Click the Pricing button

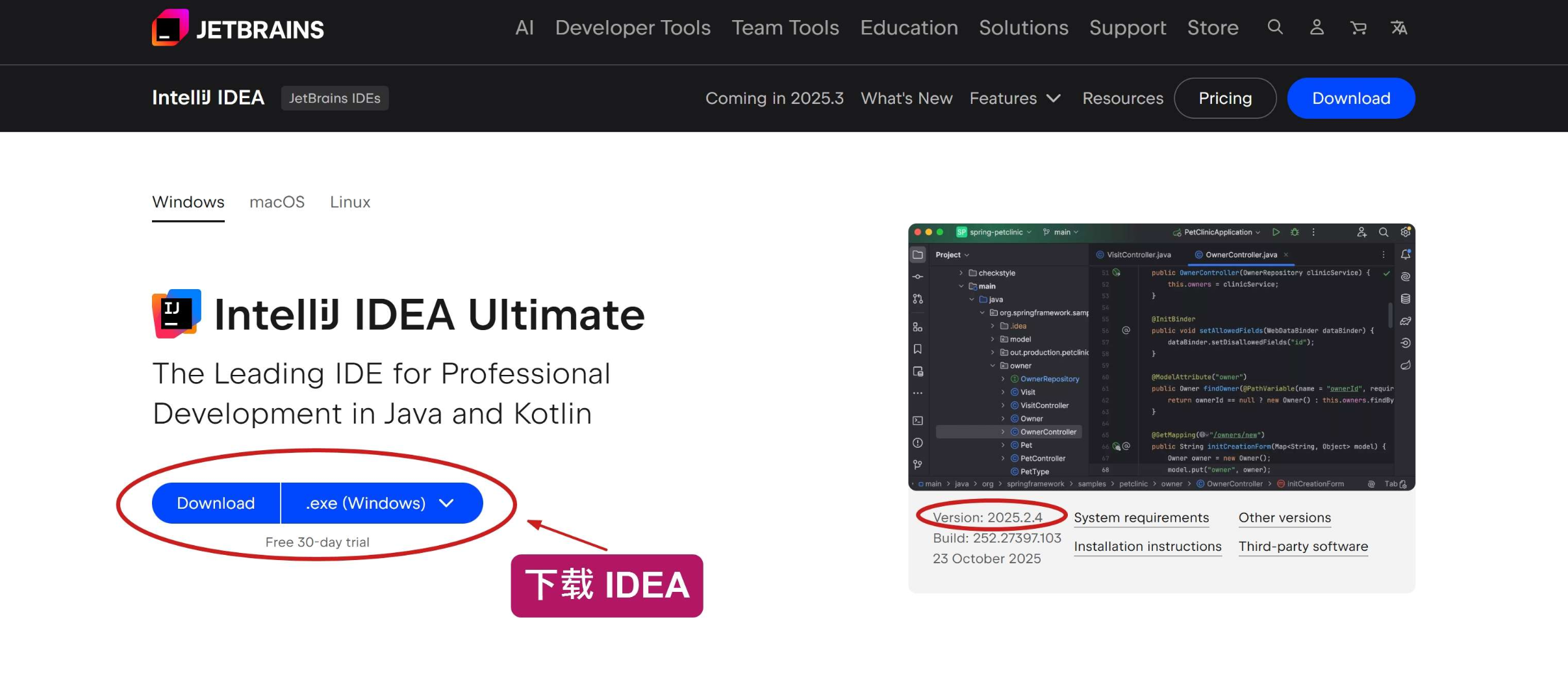[x=1224, y=98]
